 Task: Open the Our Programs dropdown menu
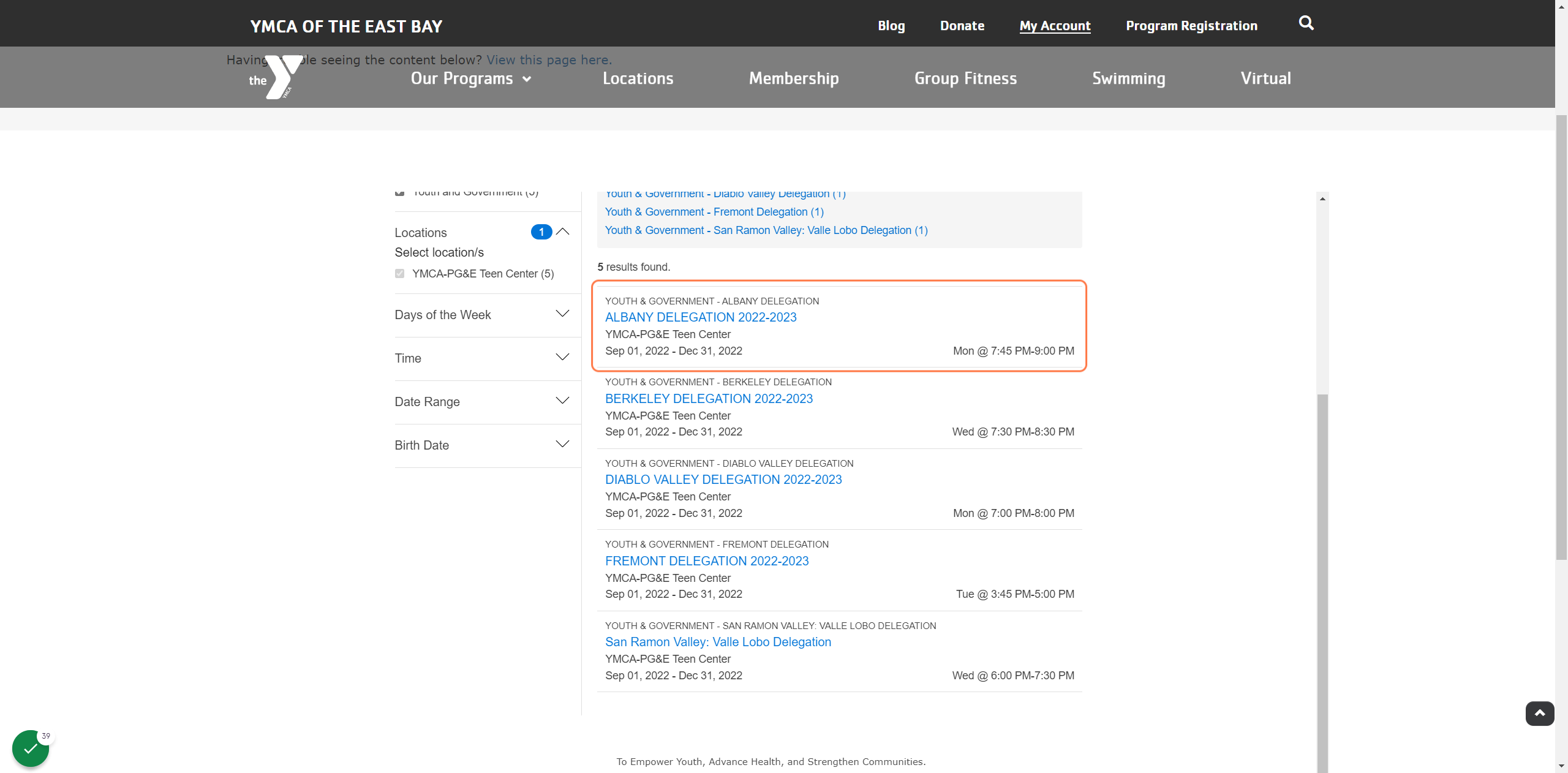coord(471,78)
